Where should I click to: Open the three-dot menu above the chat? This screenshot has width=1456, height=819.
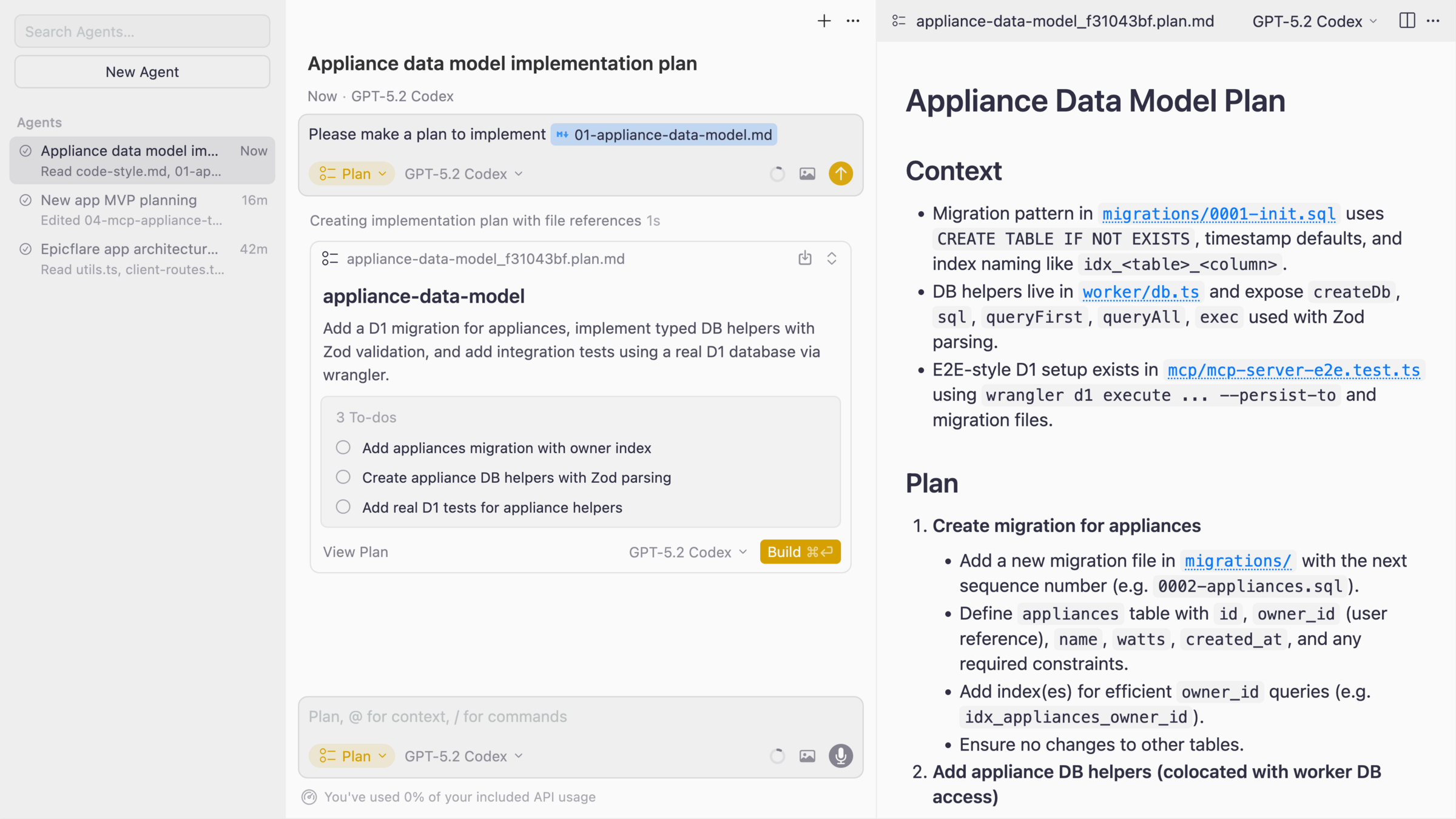853,21
